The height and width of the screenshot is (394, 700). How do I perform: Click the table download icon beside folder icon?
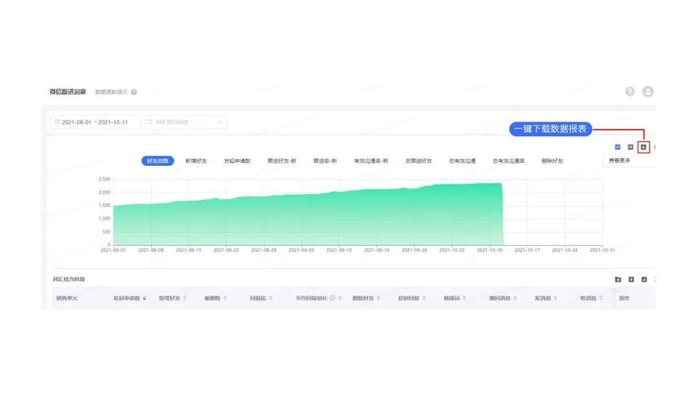[631, 279]
